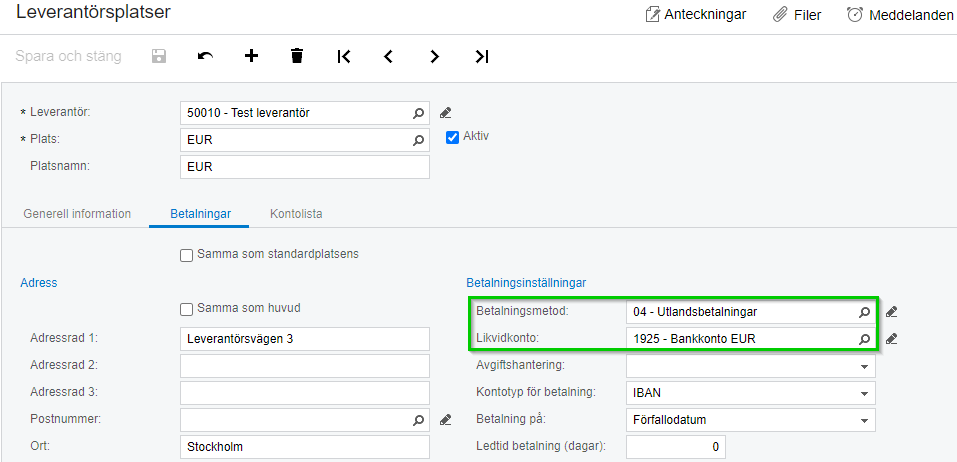Check Samma som standardplatsens
The height and width of the screenshot is (462, 957).
[x=187, y=255]
